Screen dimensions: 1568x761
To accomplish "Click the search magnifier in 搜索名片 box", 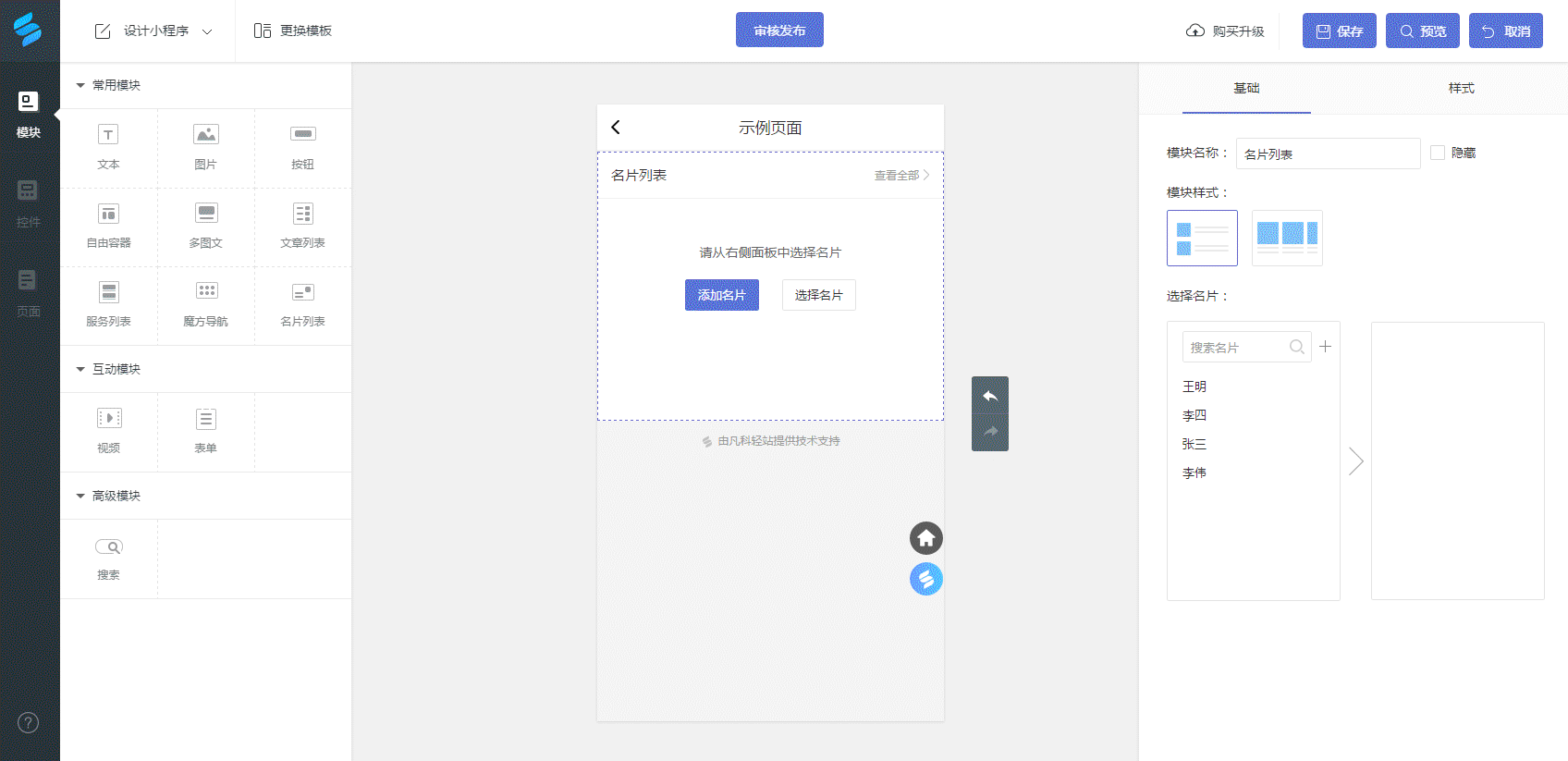I will tap(1297, 347).
